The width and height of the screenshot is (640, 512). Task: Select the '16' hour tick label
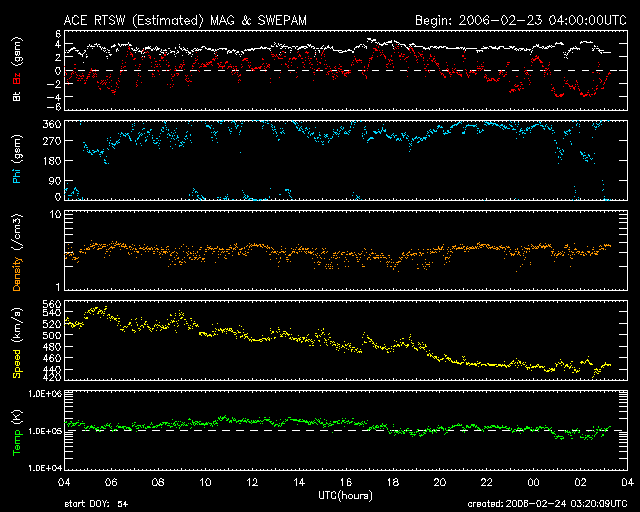point(346,482)
